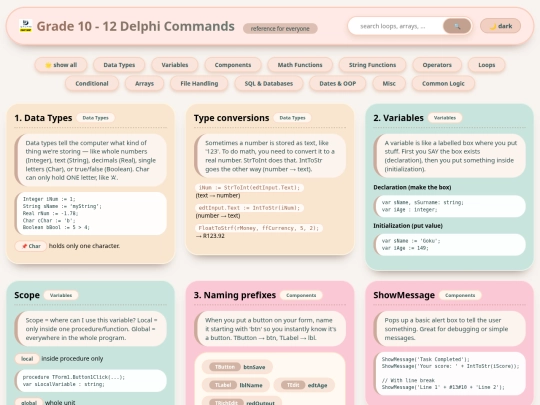Click the procedure TForm1.Button1Click code block
540x405 pixels.
[91, 381]
